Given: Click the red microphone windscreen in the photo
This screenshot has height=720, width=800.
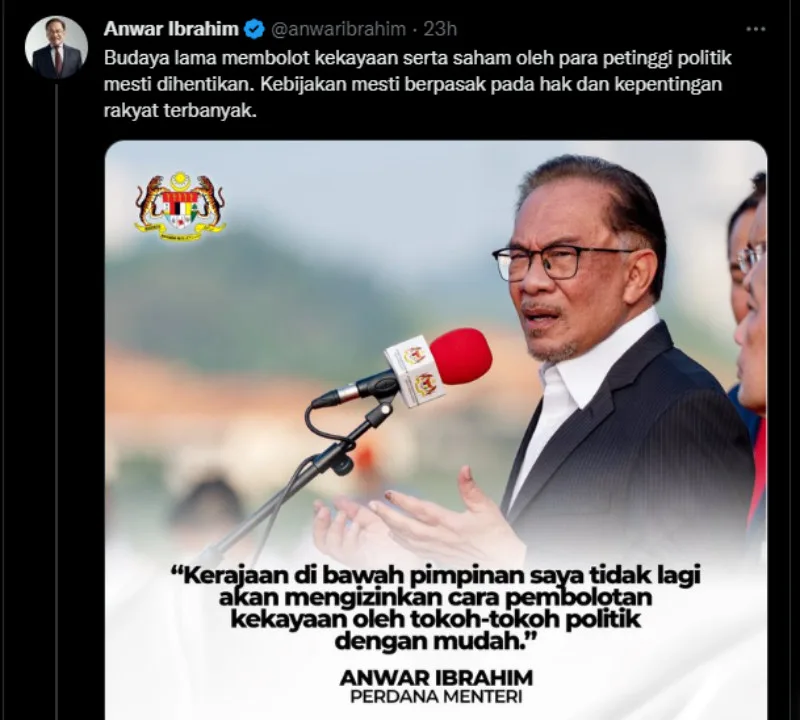Looking at the screenshot, I should [x=461, y=357].
